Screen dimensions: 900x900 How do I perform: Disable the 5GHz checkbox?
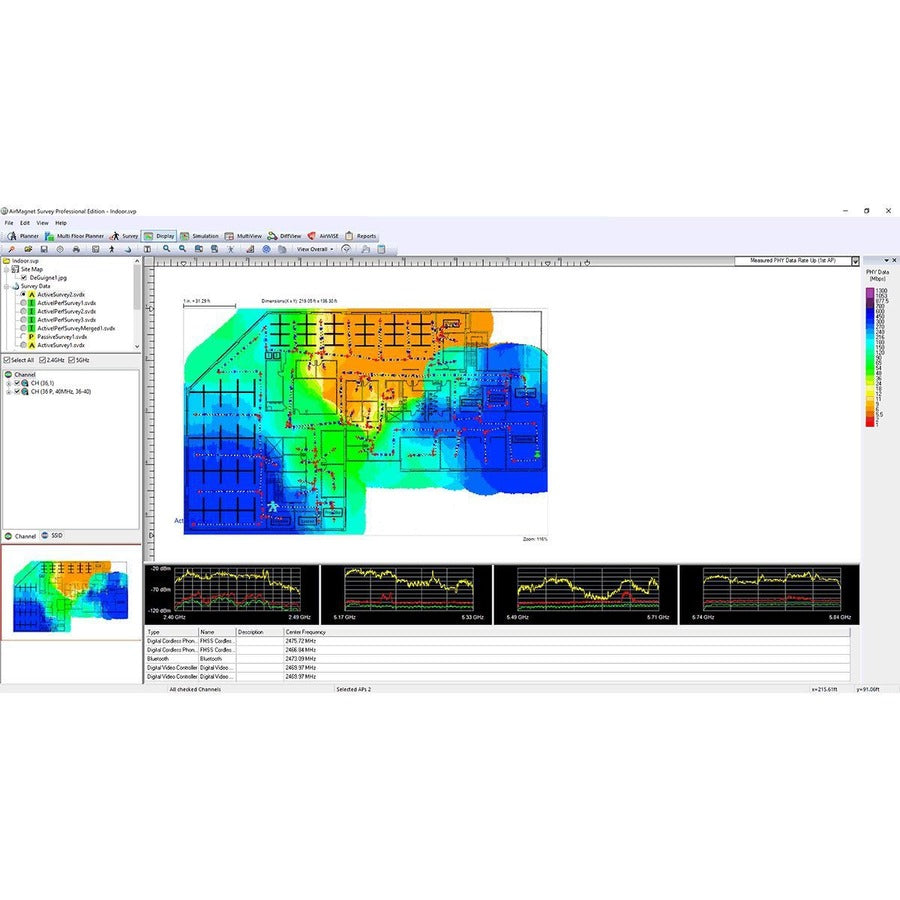click(71, 359)
